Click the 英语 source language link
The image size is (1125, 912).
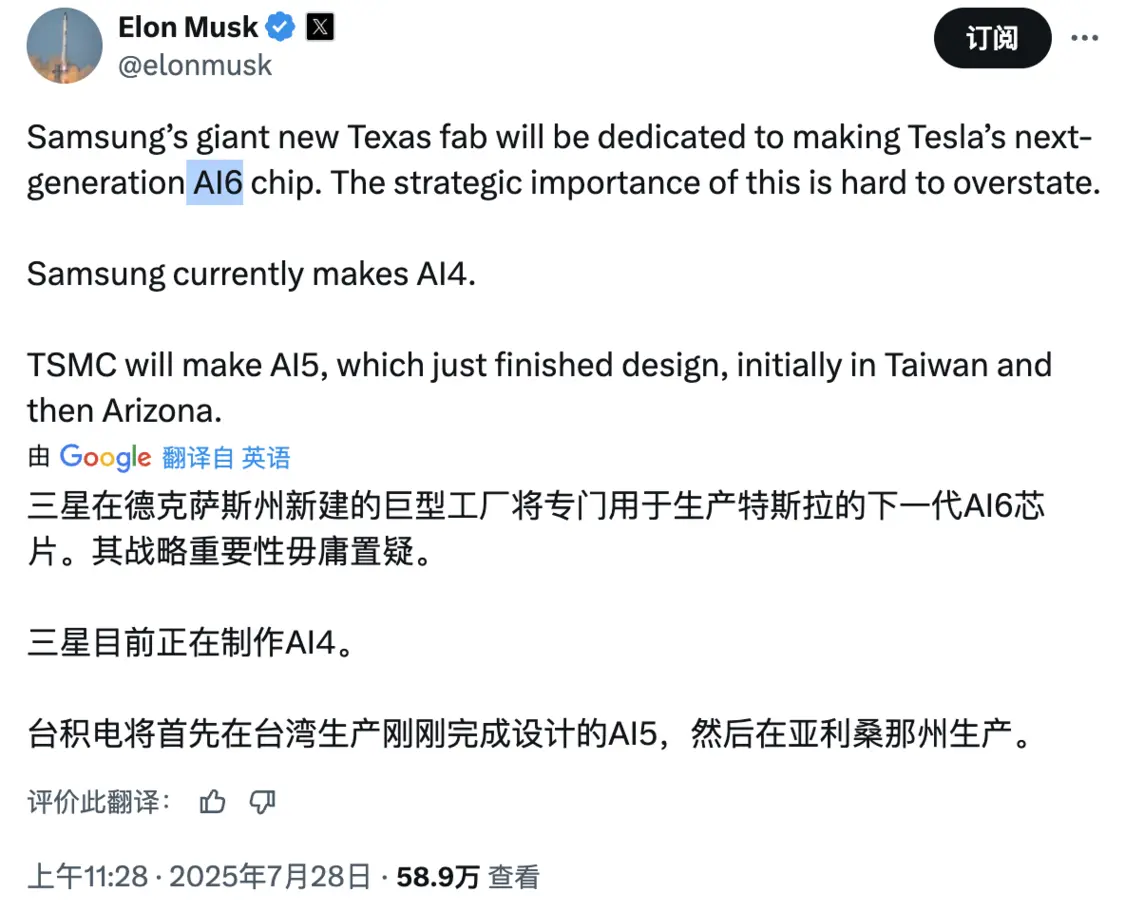click(x=268, y=457)
